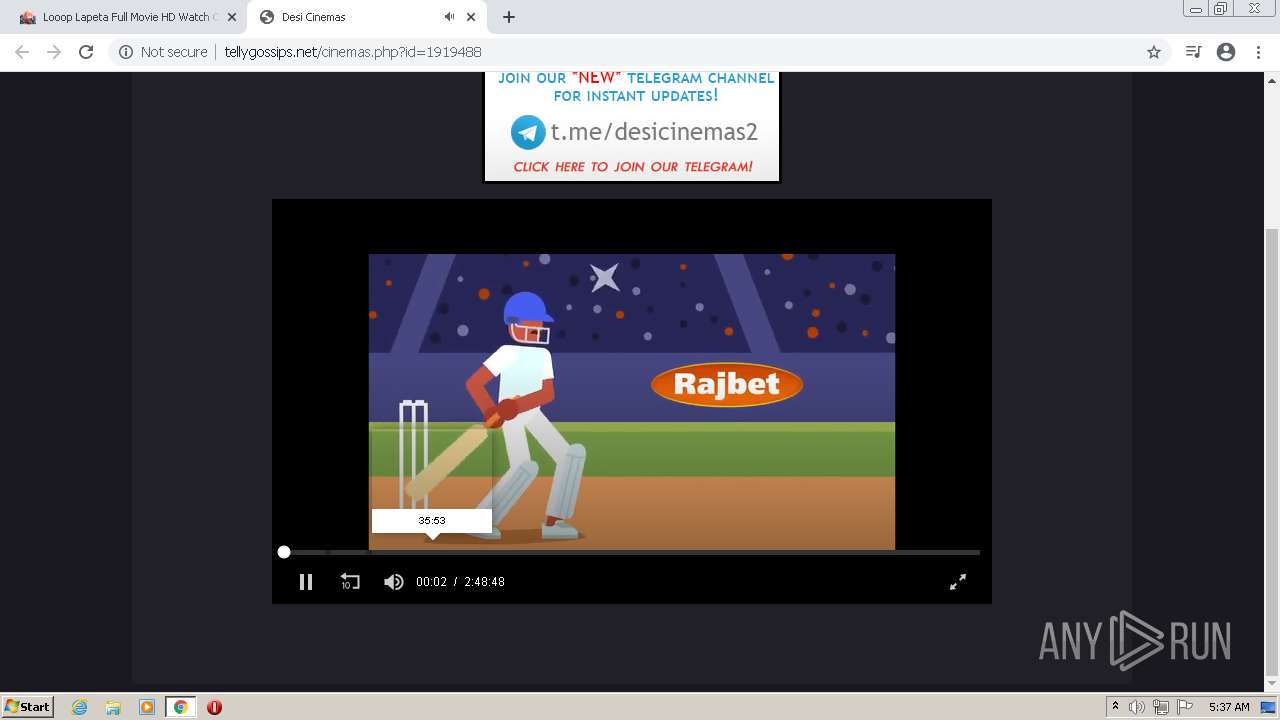Image resolution: width=1280 pixels, height=720 pixels.
Task: Pause the video playback
Action: pos(306,582)
